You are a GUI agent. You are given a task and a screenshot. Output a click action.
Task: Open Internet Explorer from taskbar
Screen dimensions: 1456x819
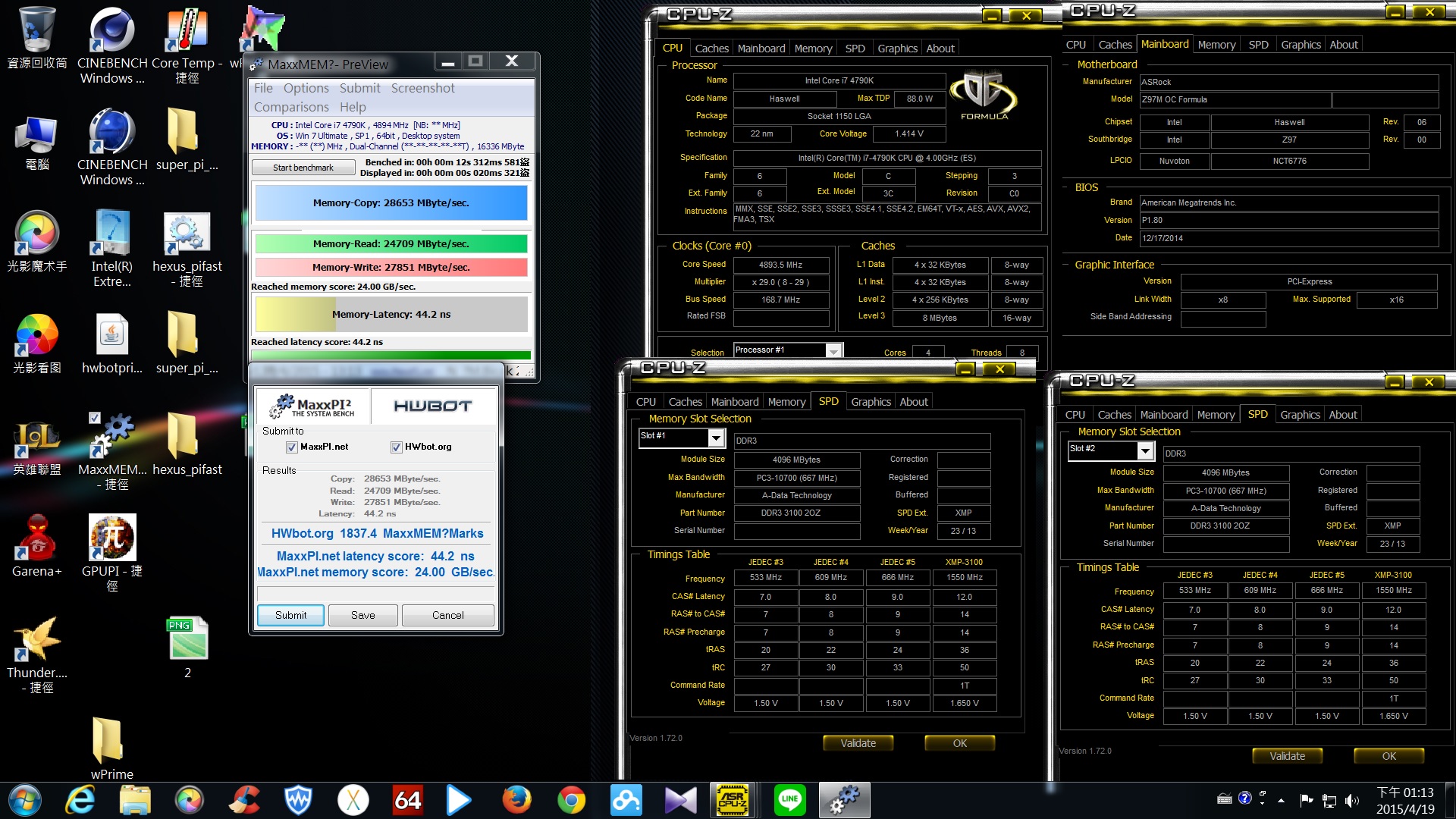click(80, 800)
